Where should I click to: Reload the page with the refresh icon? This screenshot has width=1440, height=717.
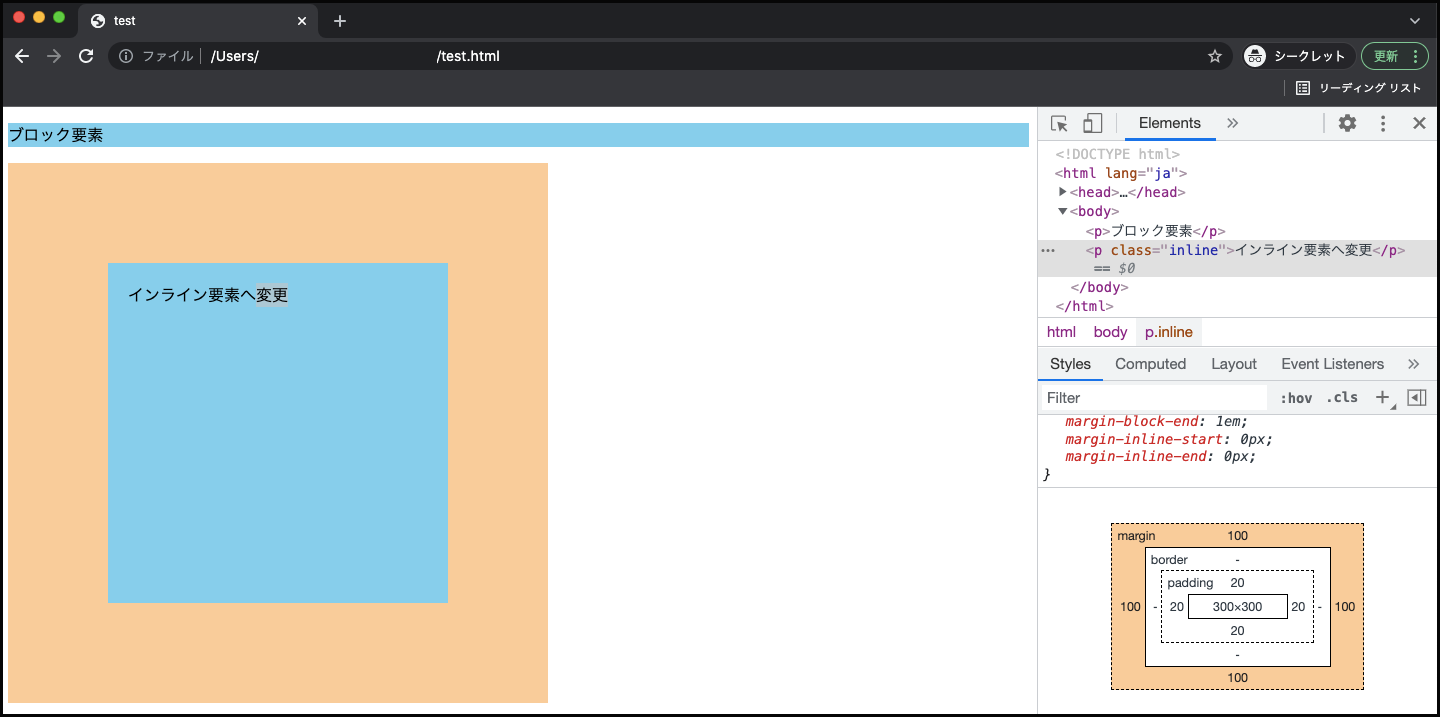click(x=86, y=56)
